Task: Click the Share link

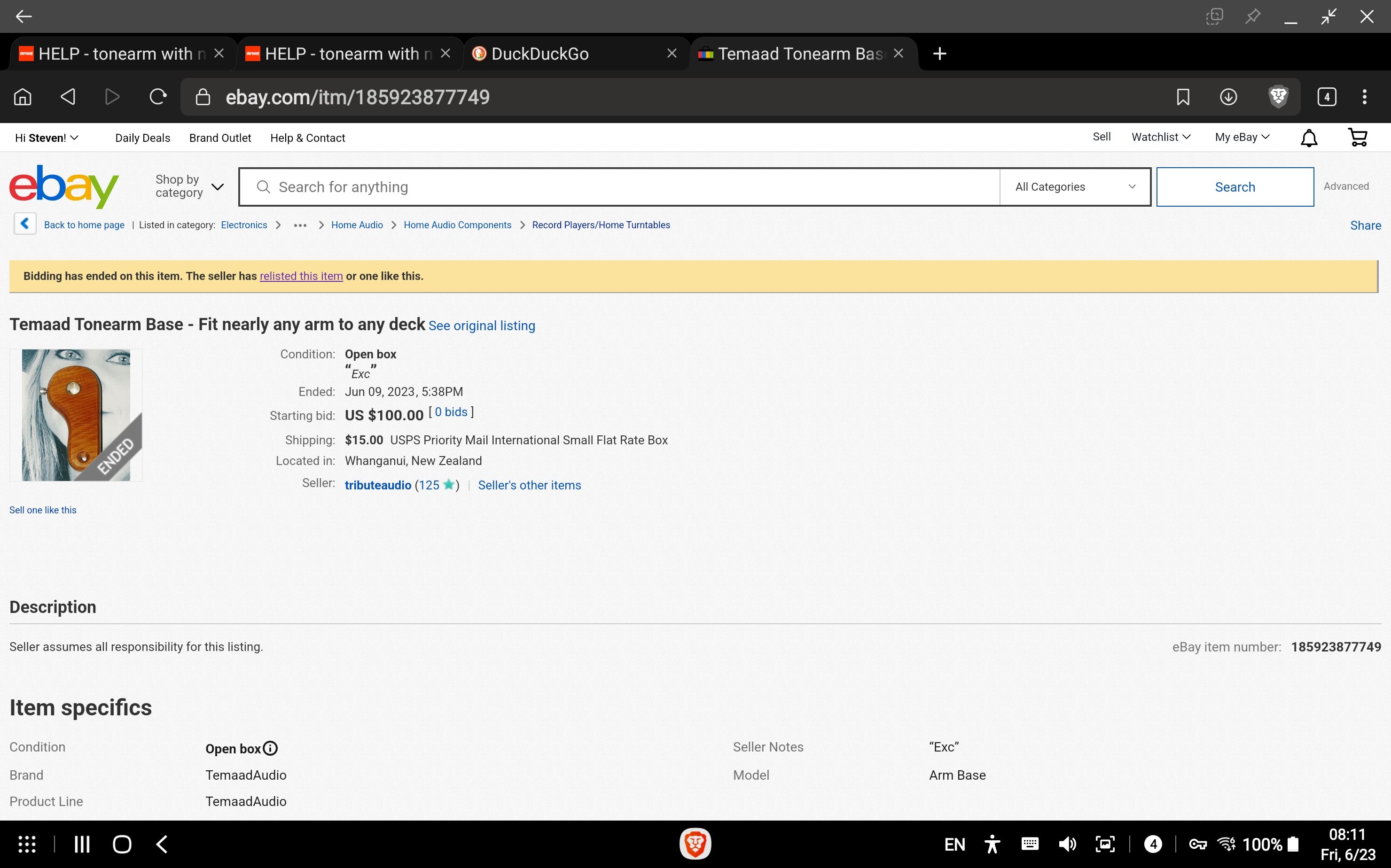Action: 1365,225
